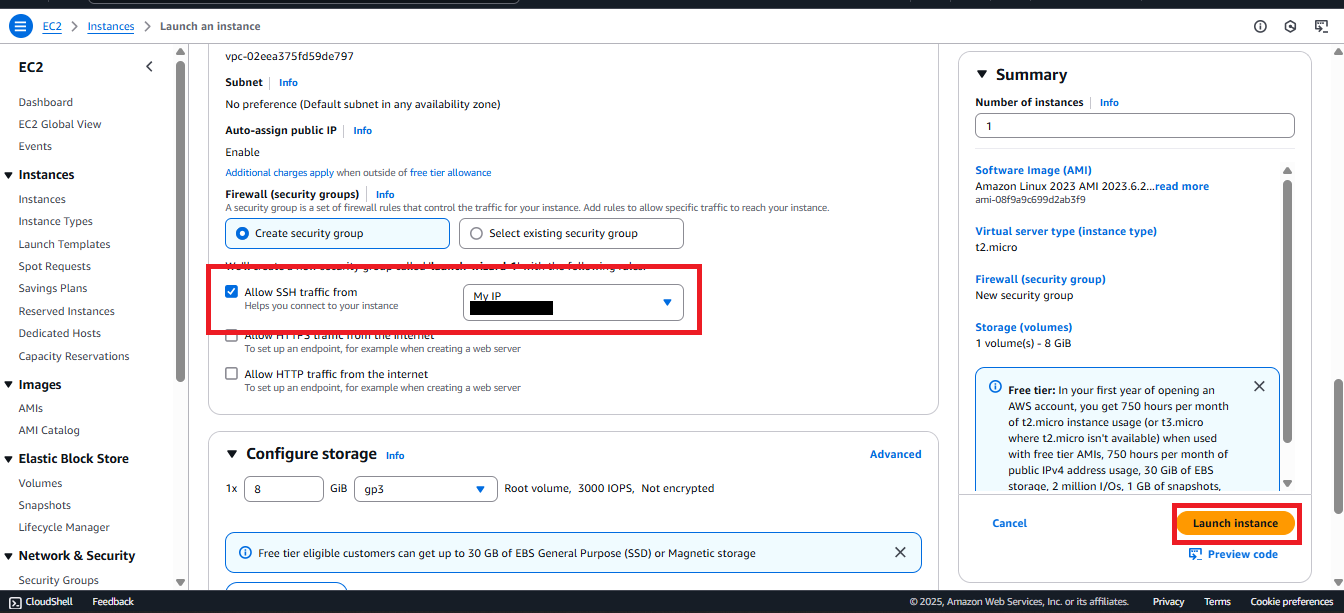This screenshot has width=1344, height=613.
Task: Go to Instances breadcrumb link
Action: point(111,26)
